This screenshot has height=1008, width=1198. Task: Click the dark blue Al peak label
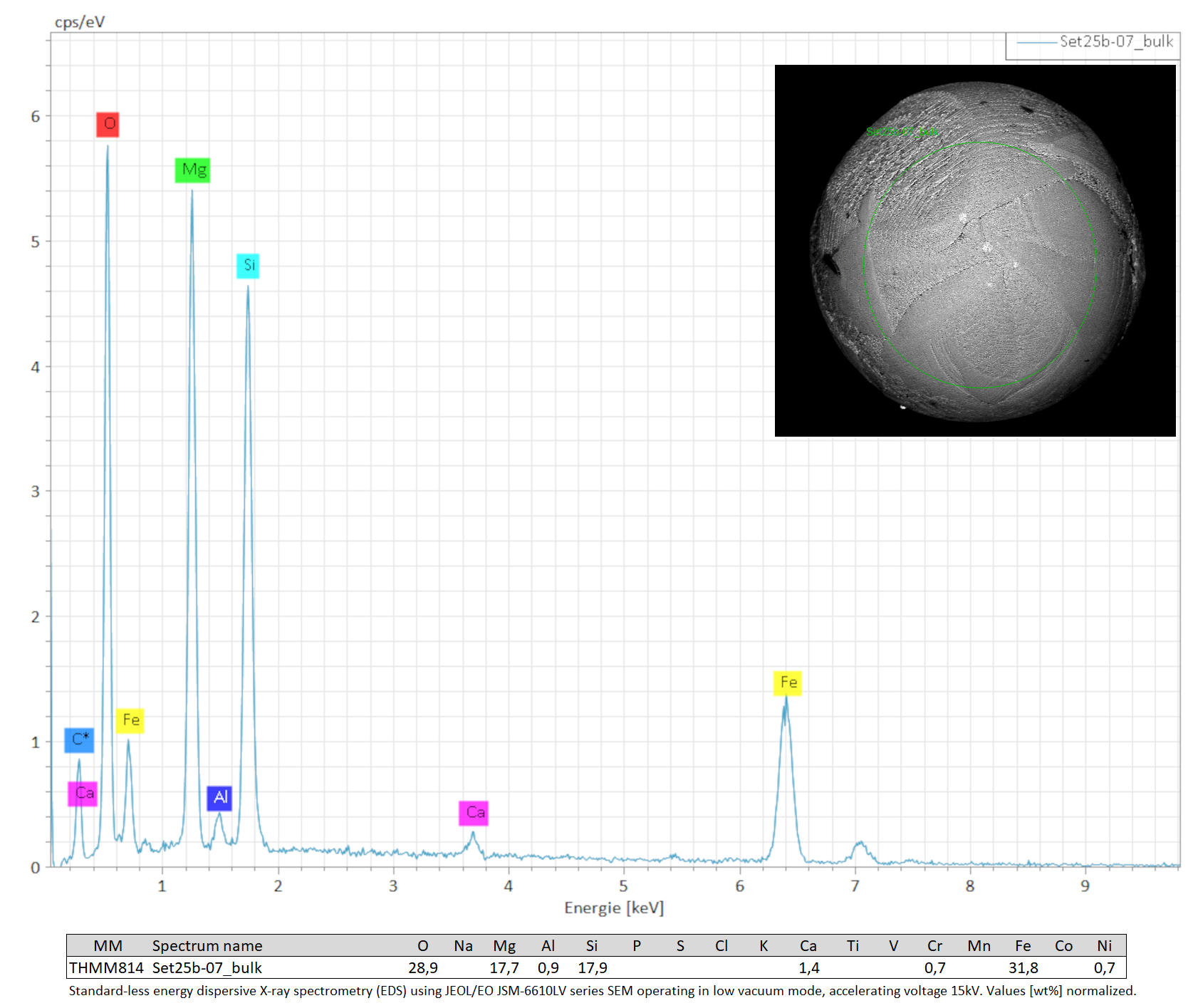[x=219, y=797]
